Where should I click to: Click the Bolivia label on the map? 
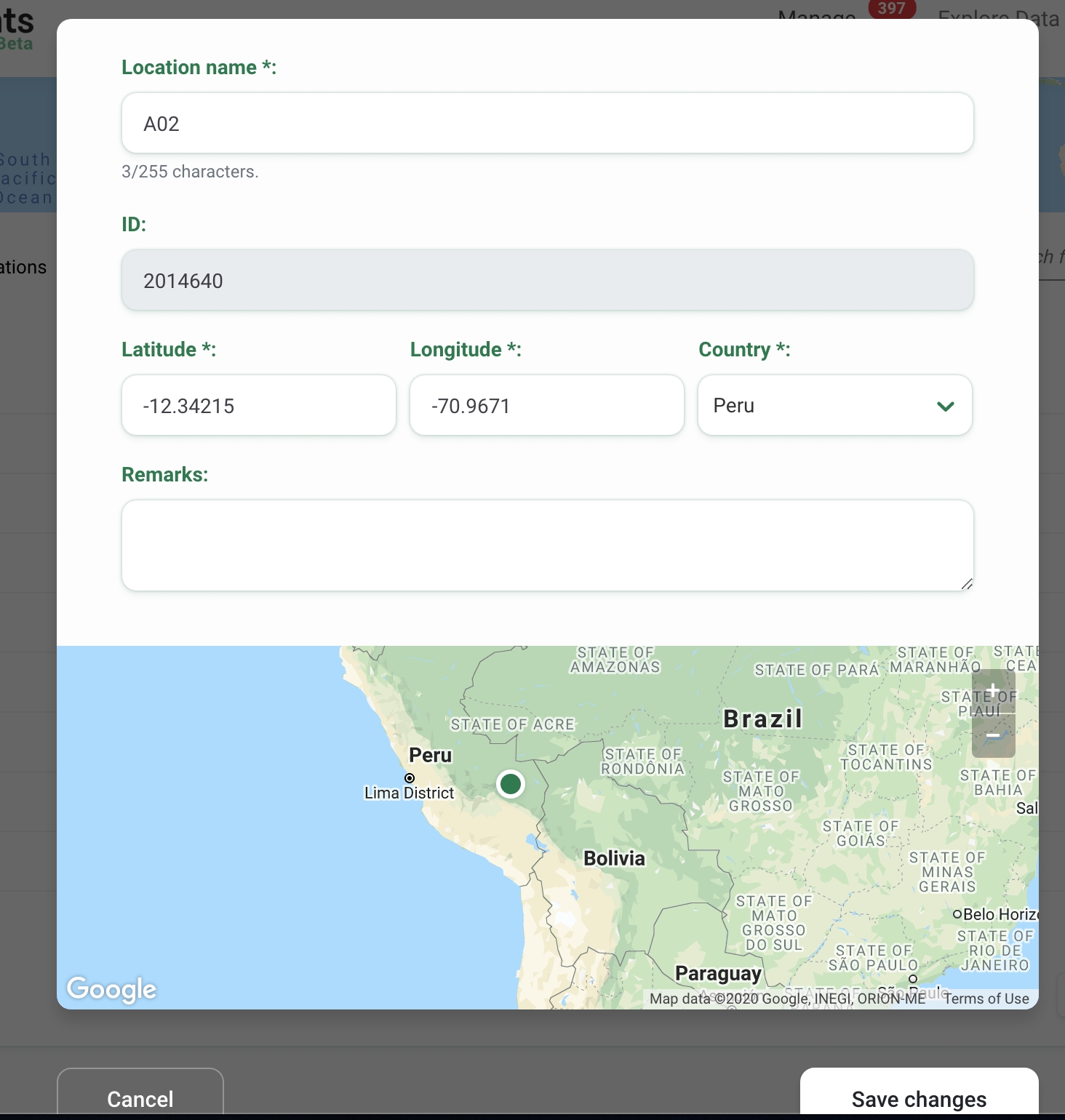click(615, 858)
